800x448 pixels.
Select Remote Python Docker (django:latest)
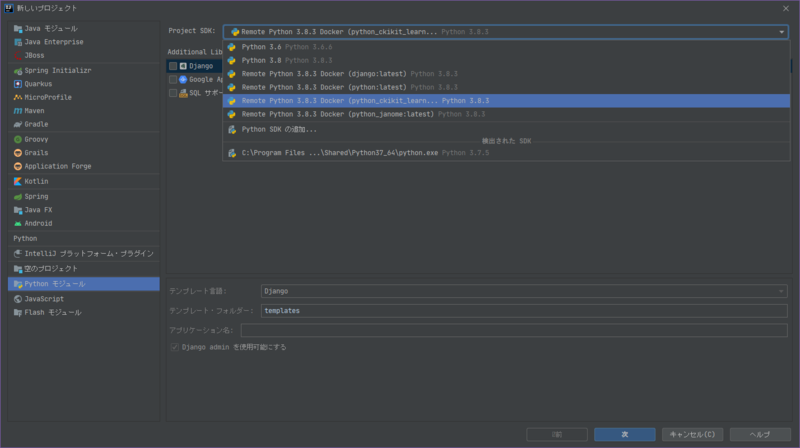[x=506, y=74]
